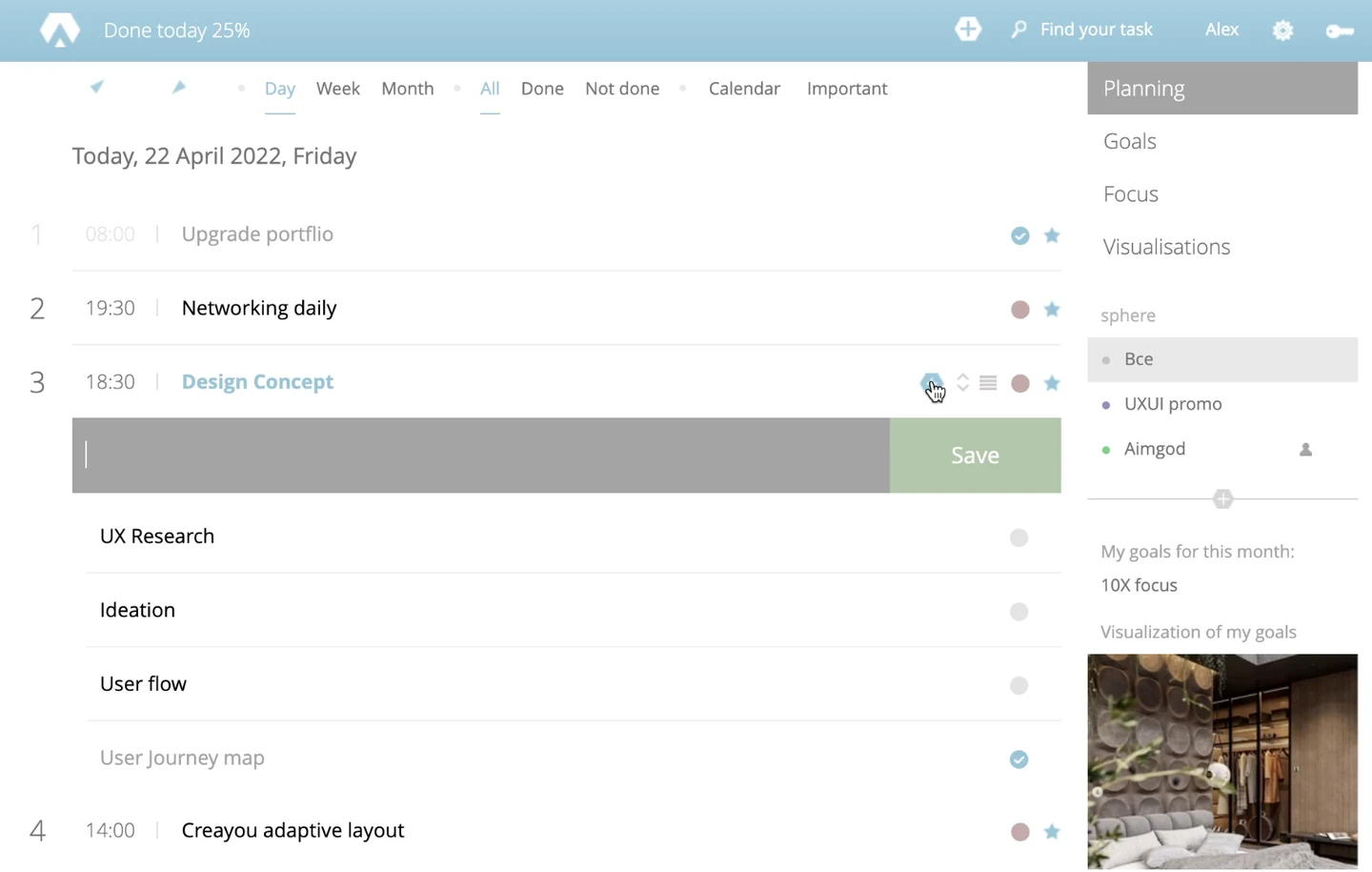This screenshot has width=1372, height=872.
Task: Save the new subtask
Action: (x=975, y=456)
